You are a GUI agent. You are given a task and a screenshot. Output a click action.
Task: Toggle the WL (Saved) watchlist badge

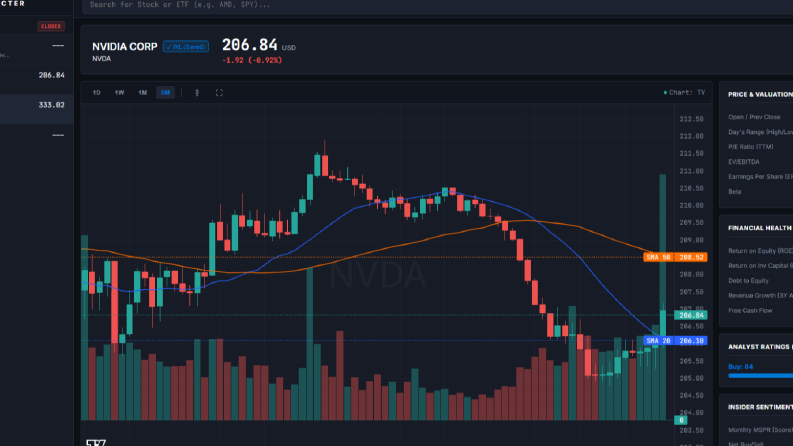186,47
